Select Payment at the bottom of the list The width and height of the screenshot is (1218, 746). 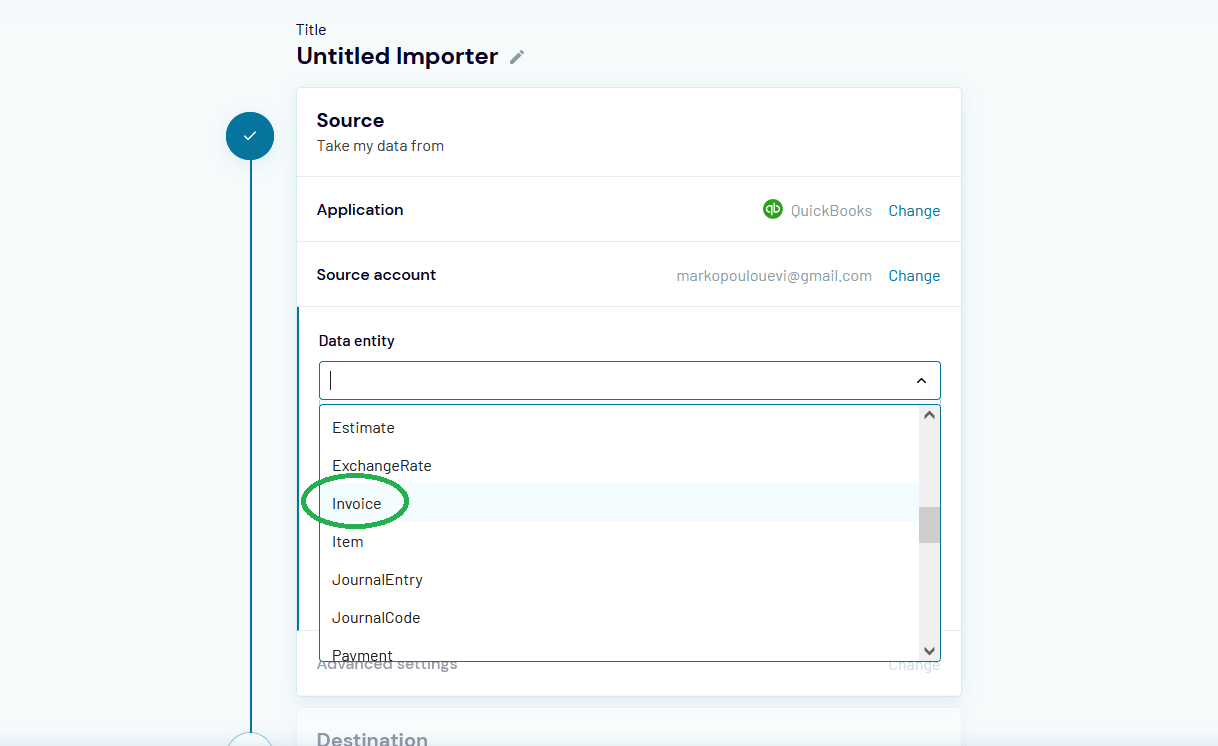point(362,655)
